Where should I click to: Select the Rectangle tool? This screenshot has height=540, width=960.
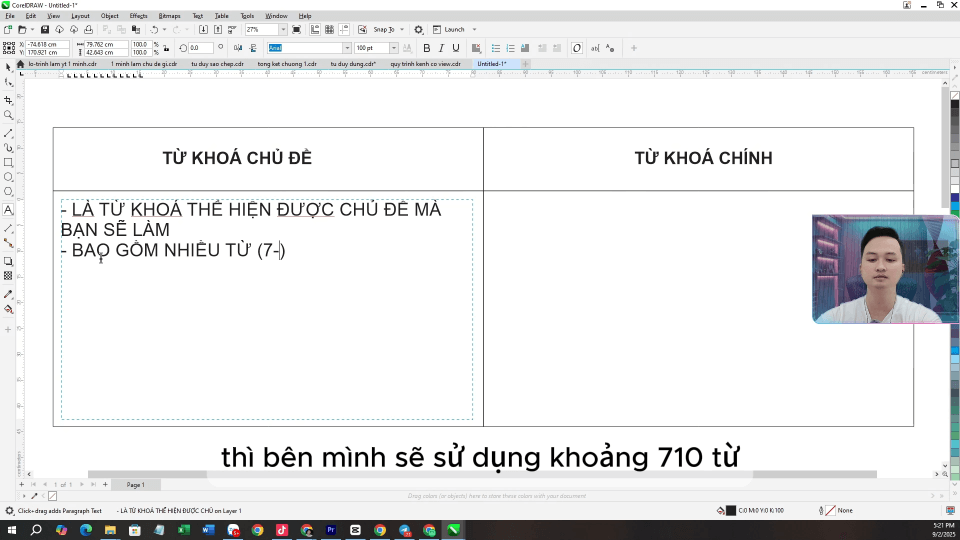8,162
